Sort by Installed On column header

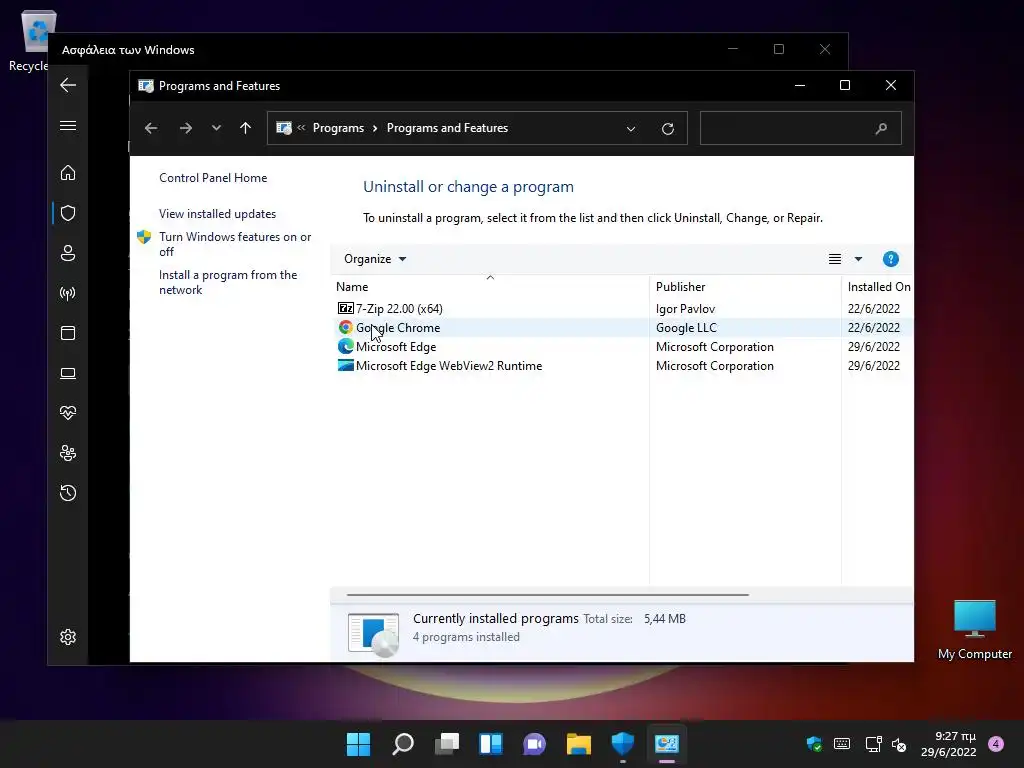coord(879,287)
